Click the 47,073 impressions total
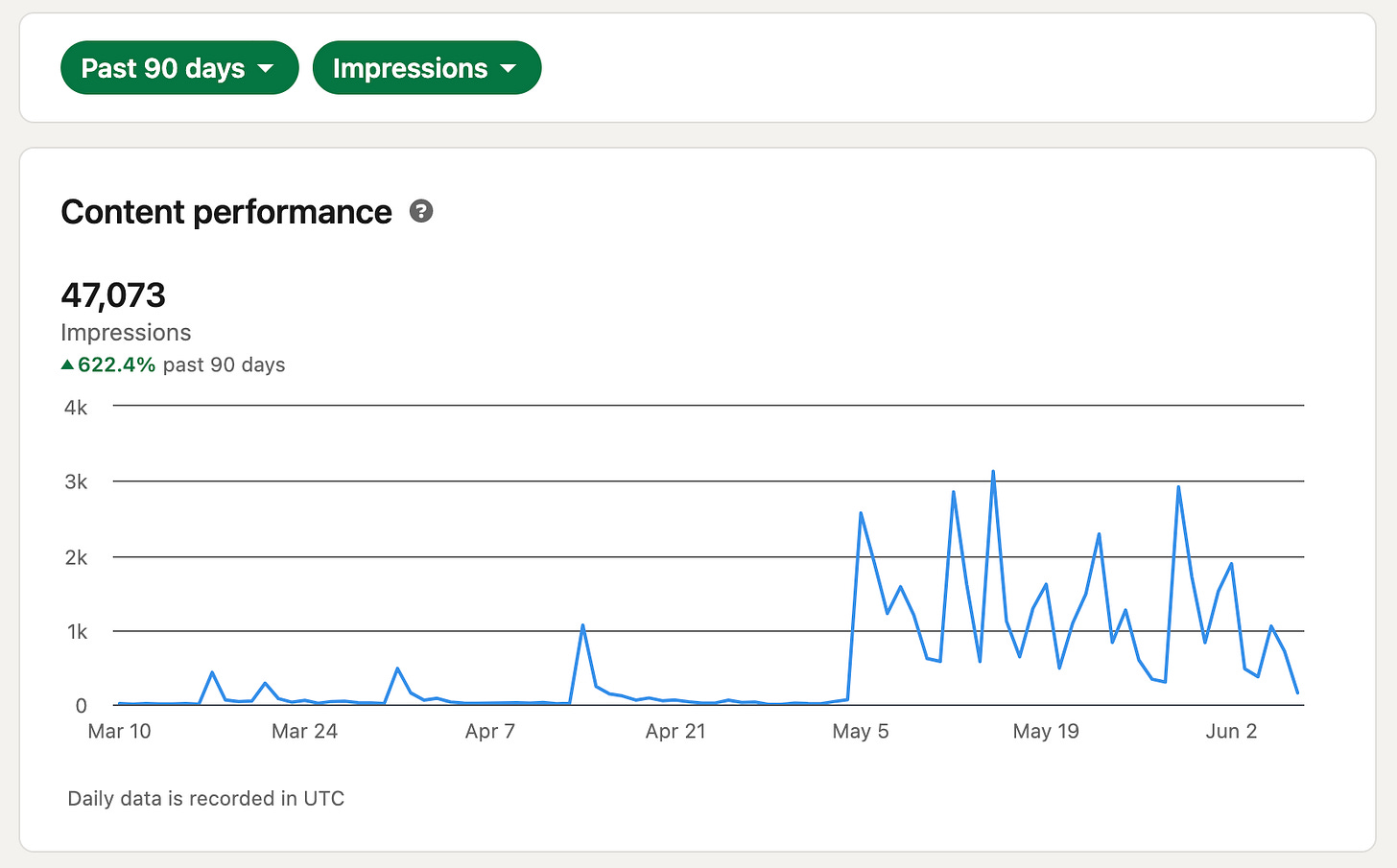 [x=113, y=294]
